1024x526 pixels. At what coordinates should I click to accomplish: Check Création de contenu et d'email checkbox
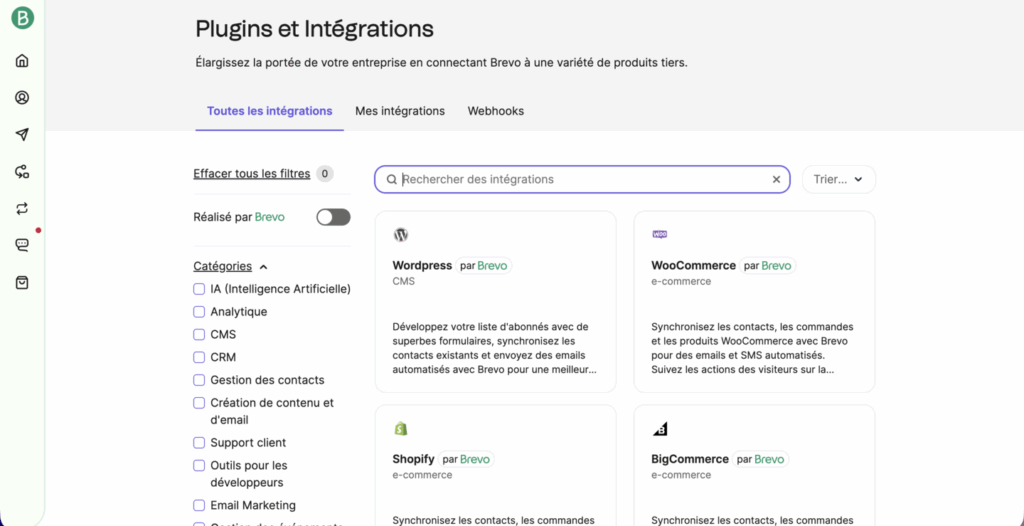pyautogui.click(x=199, y=403)
